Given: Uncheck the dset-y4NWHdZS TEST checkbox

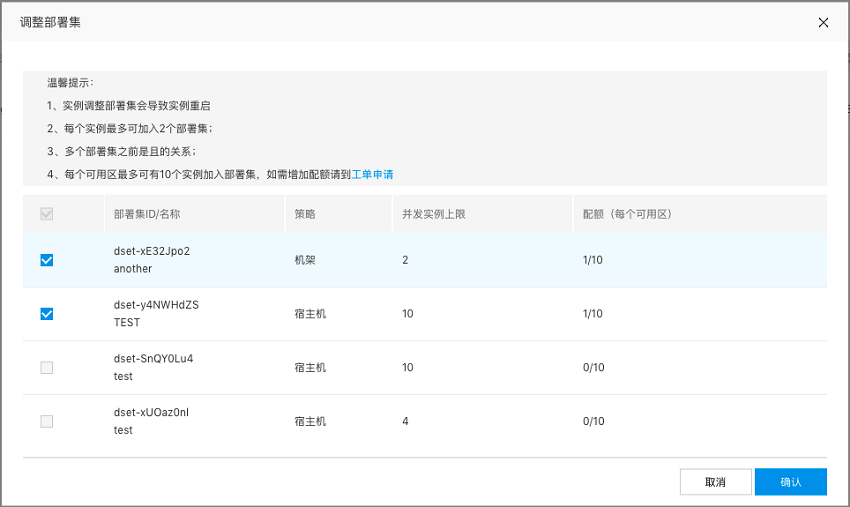Looking at the screenshot, I should [x=47, y=314].
